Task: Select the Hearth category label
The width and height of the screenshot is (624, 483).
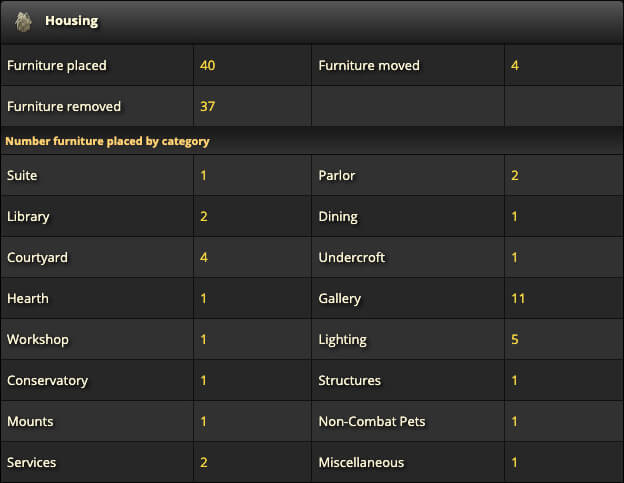Action: [x=28, y=298]
